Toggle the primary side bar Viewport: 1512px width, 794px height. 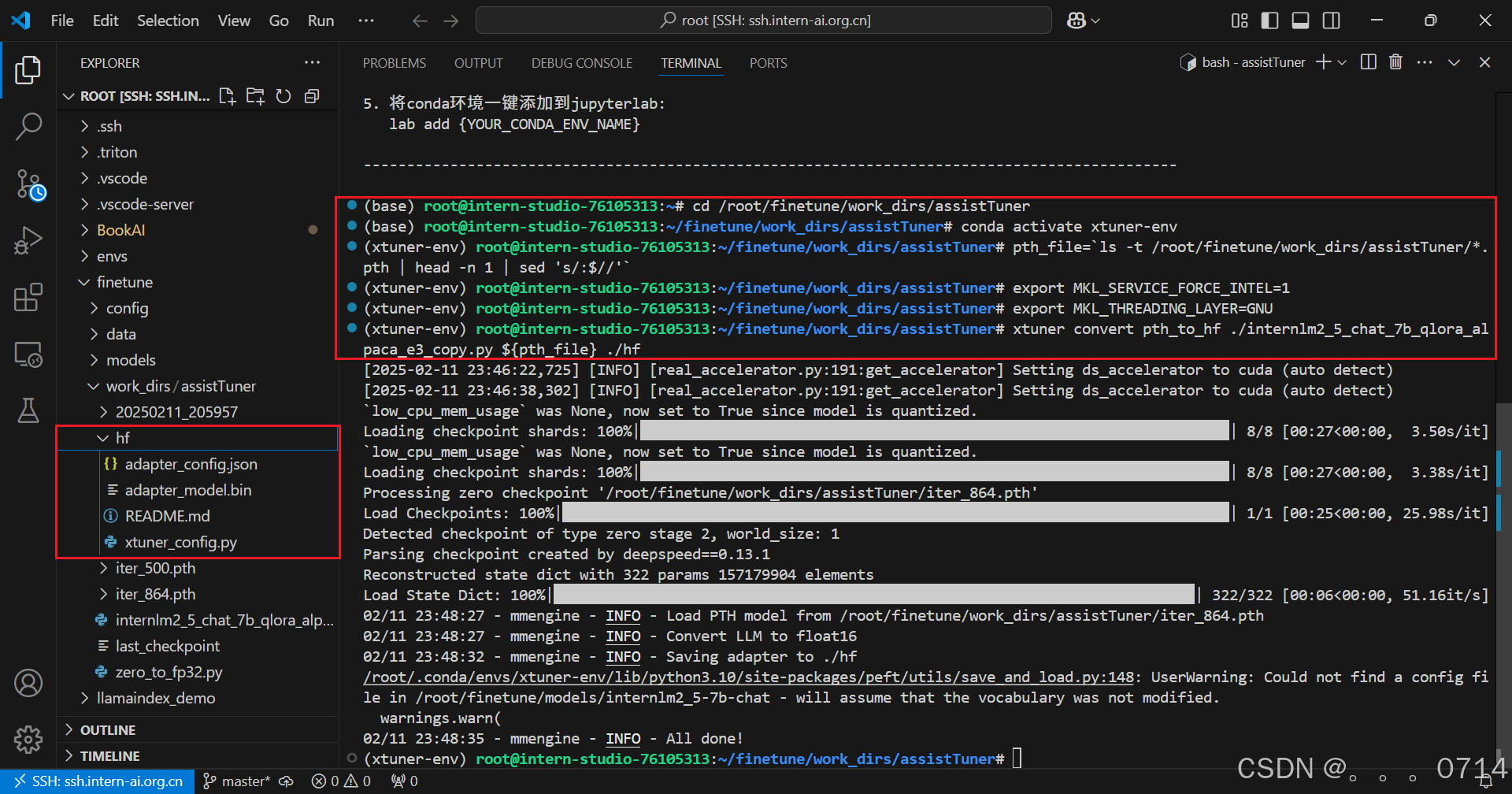click(1270, 20)
